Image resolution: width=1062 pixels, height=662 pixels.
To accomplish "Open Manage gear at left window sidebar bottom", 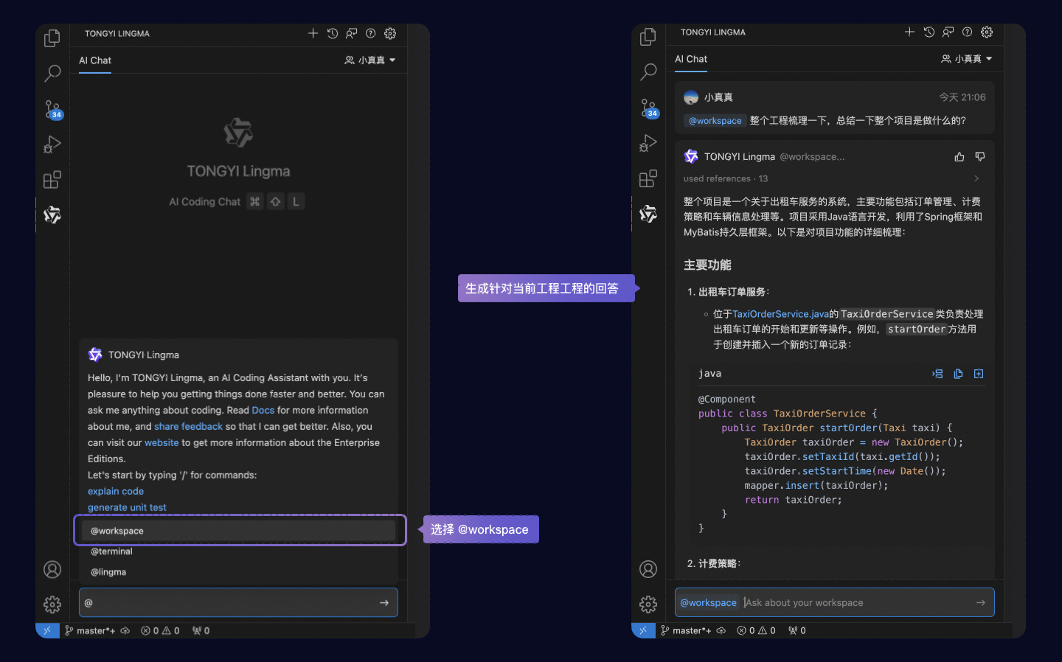I will 52,604.
